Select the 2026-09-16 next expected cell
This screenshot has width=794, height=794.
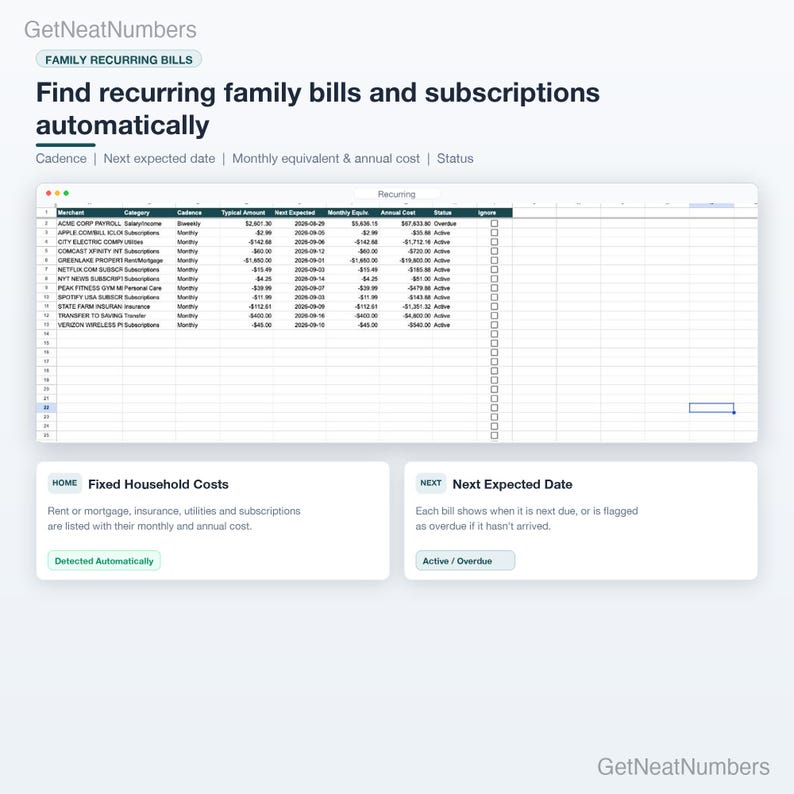click(x=299, y=315)
